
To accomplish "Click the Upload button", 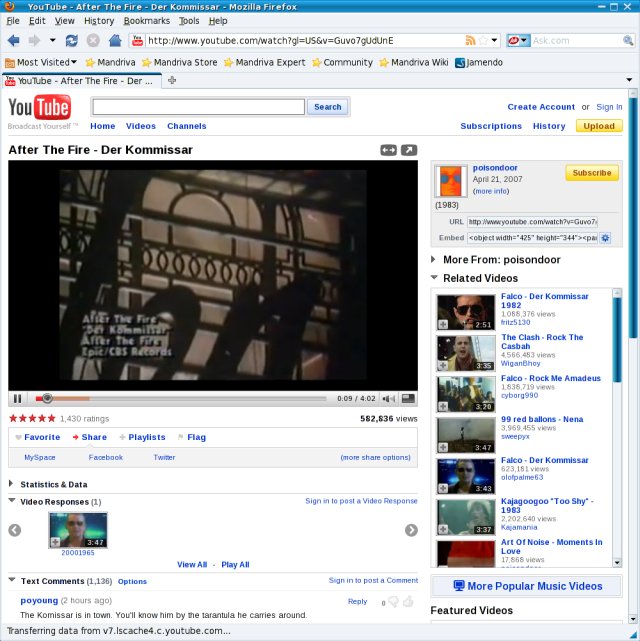I will [x=599, y=126].
